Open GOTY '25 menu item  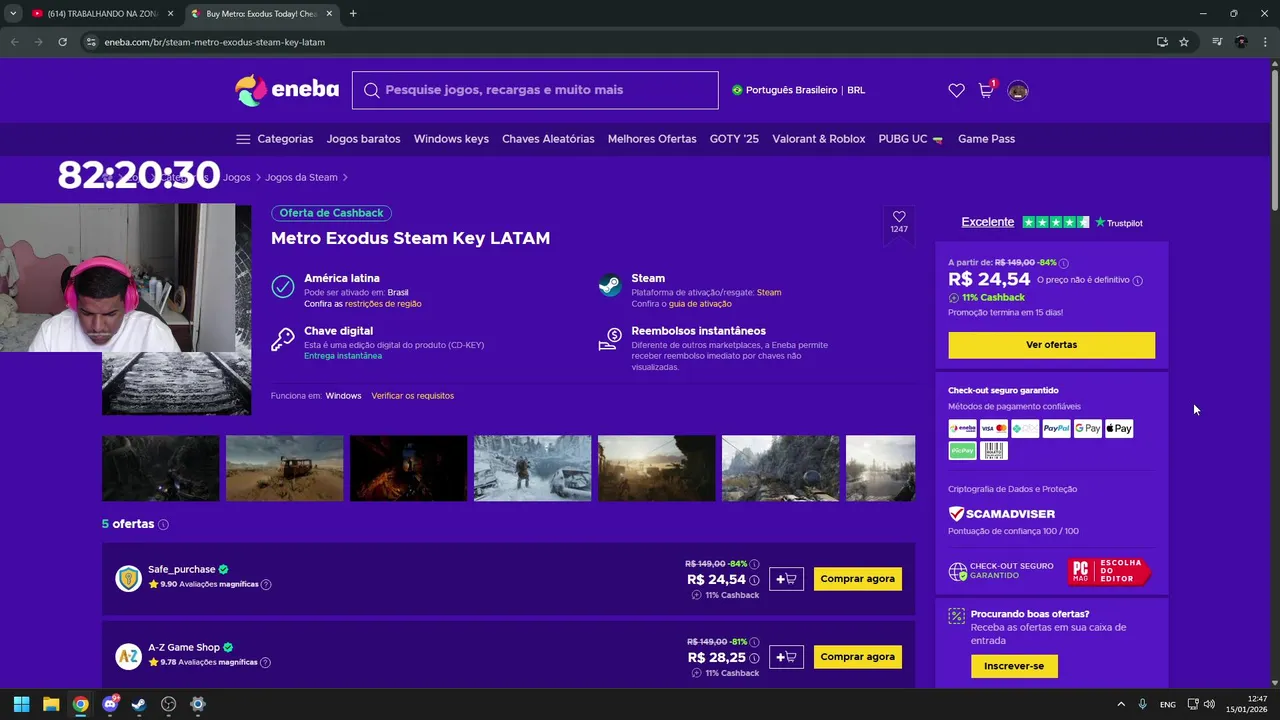[734, 139]
